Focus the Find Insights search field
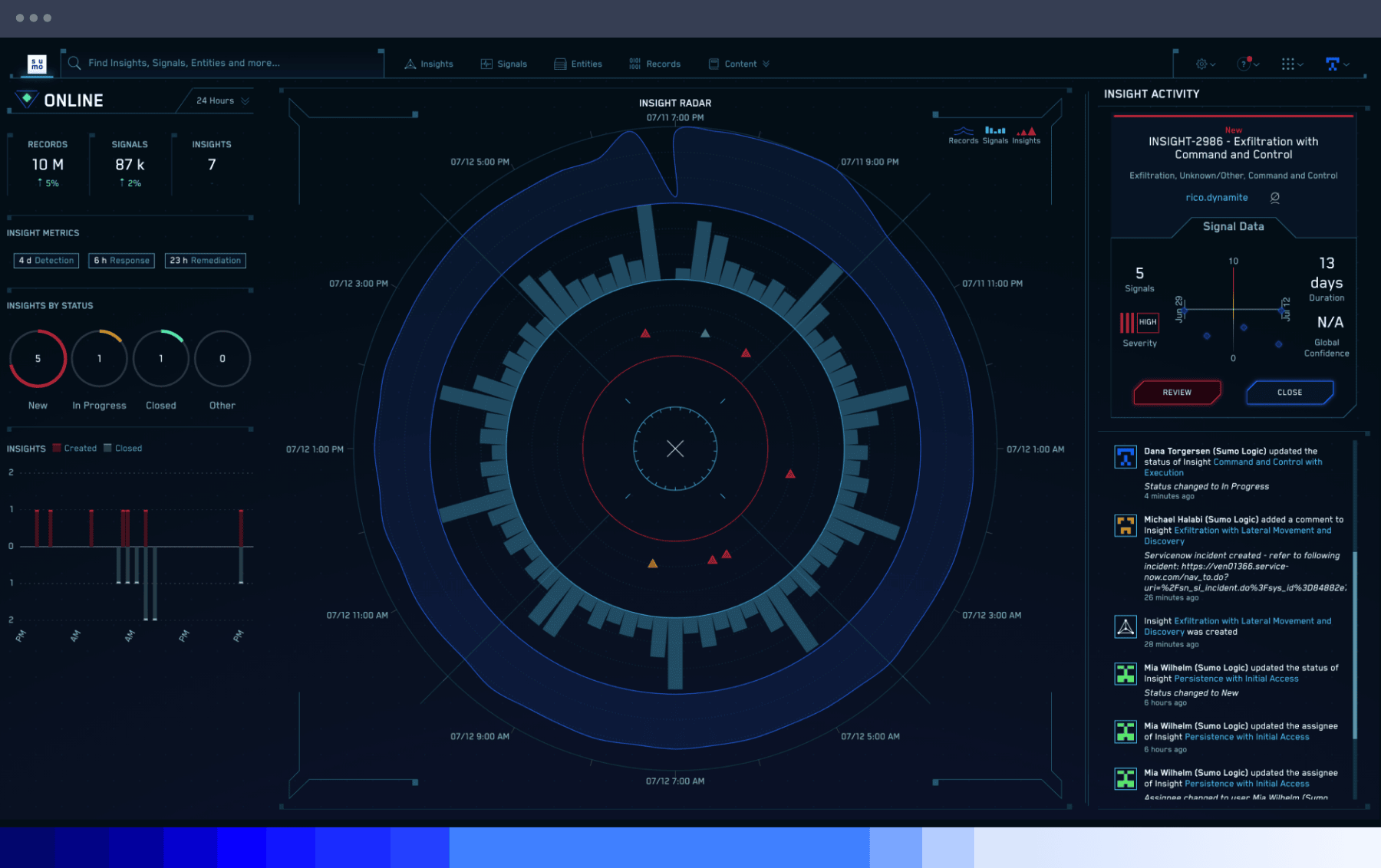The image size is (1381, 868). (x=222, y=63)
